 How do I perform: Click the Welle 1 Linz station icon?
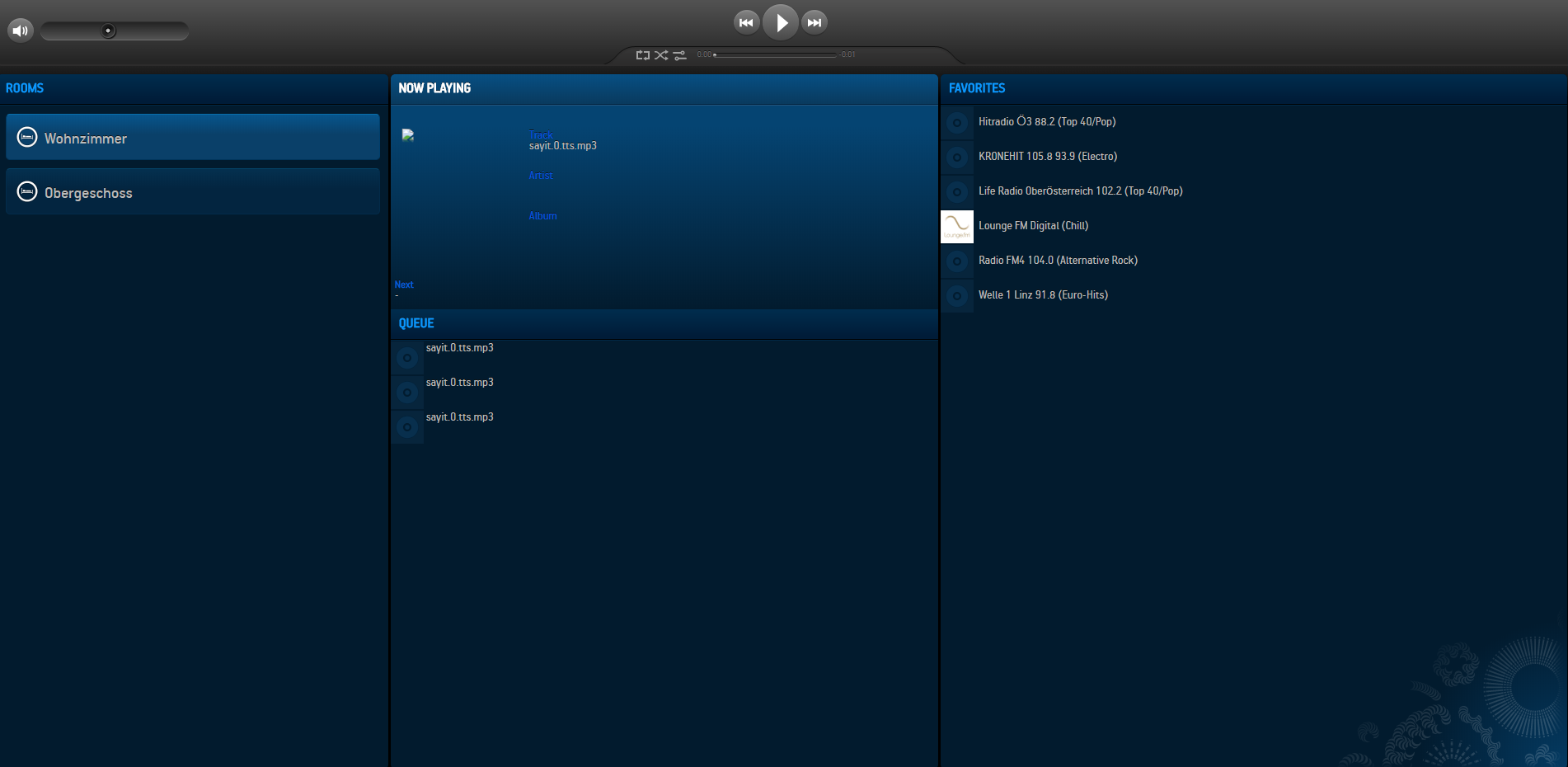pos(957,296)
